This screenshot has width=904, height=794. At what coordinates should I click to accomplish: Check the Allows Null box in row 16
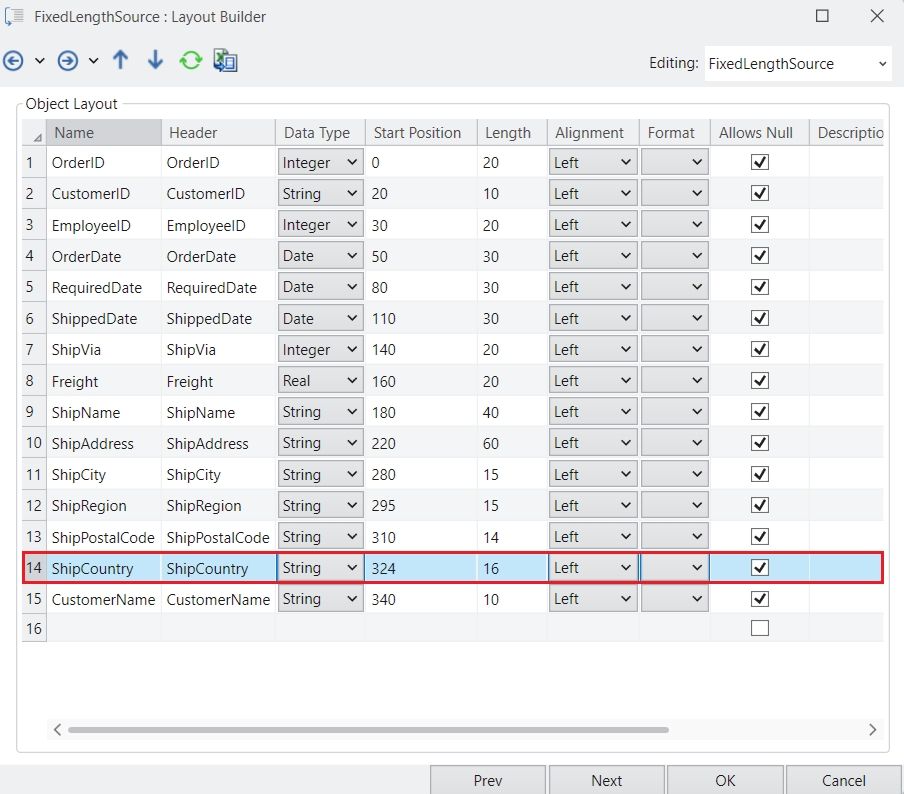click(760, 629)
